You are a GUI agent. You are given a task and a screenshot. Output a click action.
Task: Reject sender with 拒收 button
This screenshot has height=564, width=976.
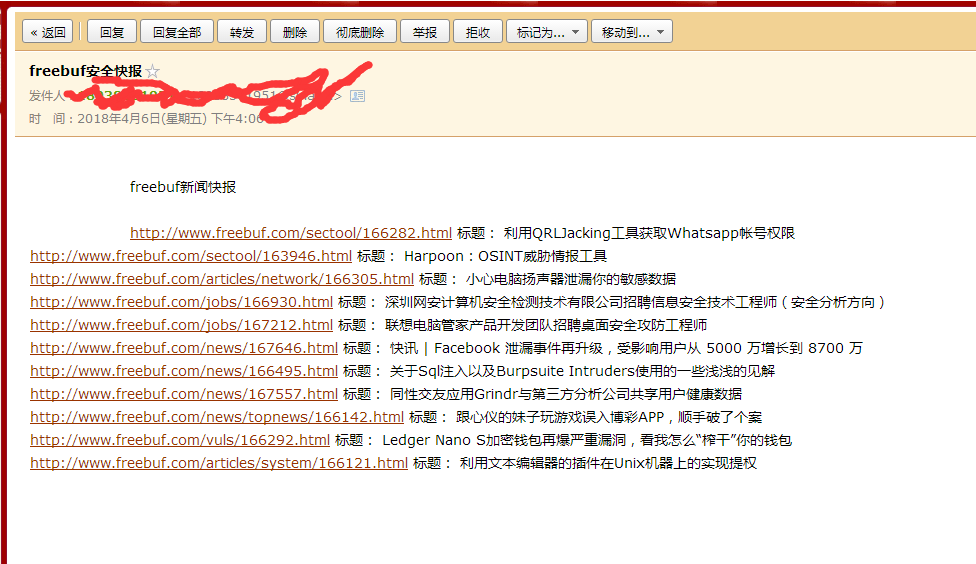[x=478, y=32]
